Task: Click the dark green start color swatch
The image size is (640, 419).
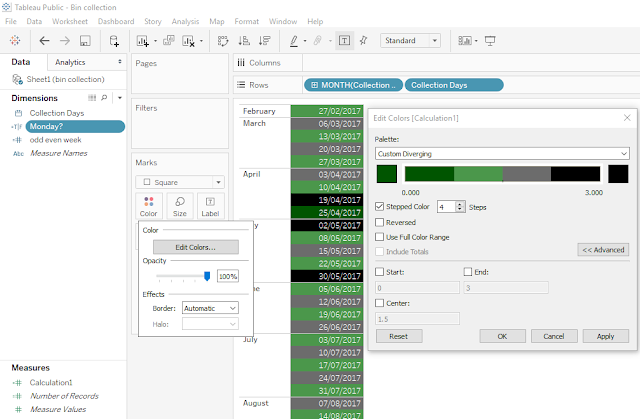Action: [x=387, y=174]
